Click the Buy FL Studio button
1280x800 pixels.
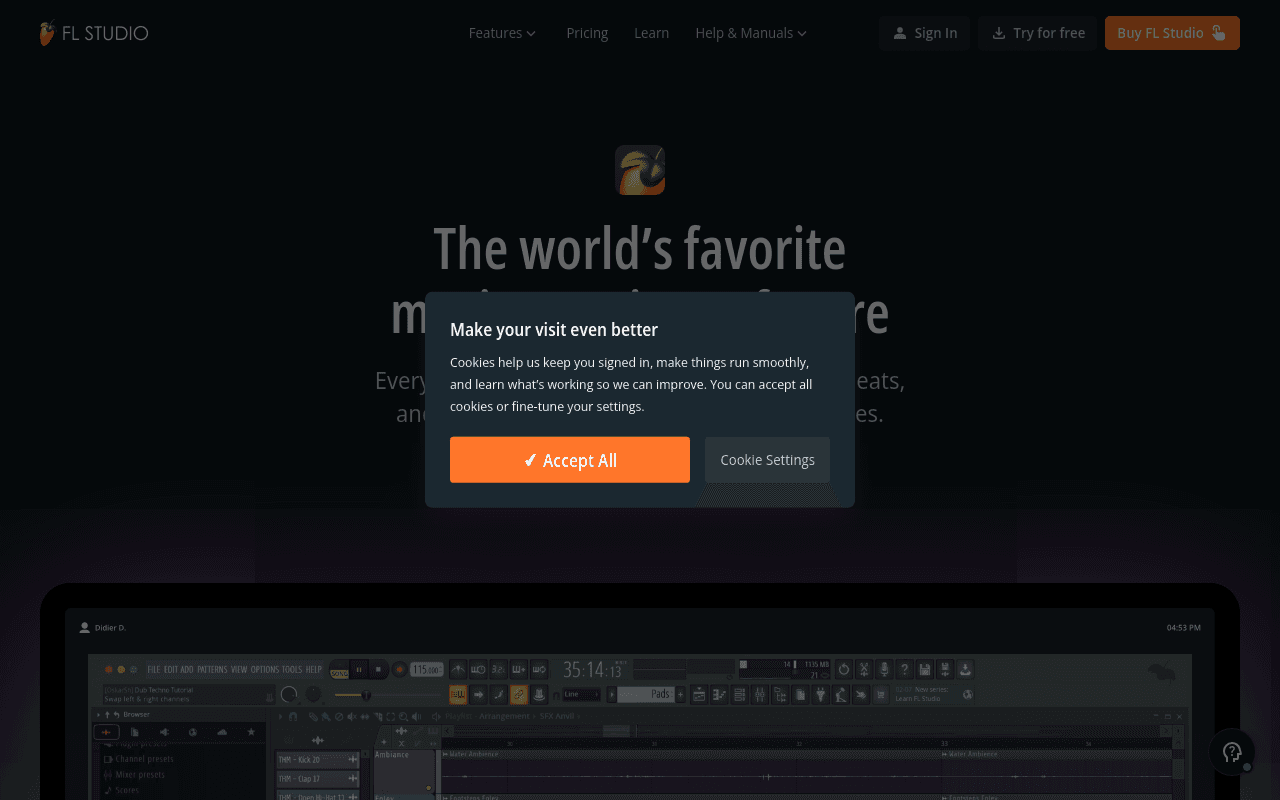pyautogui.click(x=1172, y=33)
